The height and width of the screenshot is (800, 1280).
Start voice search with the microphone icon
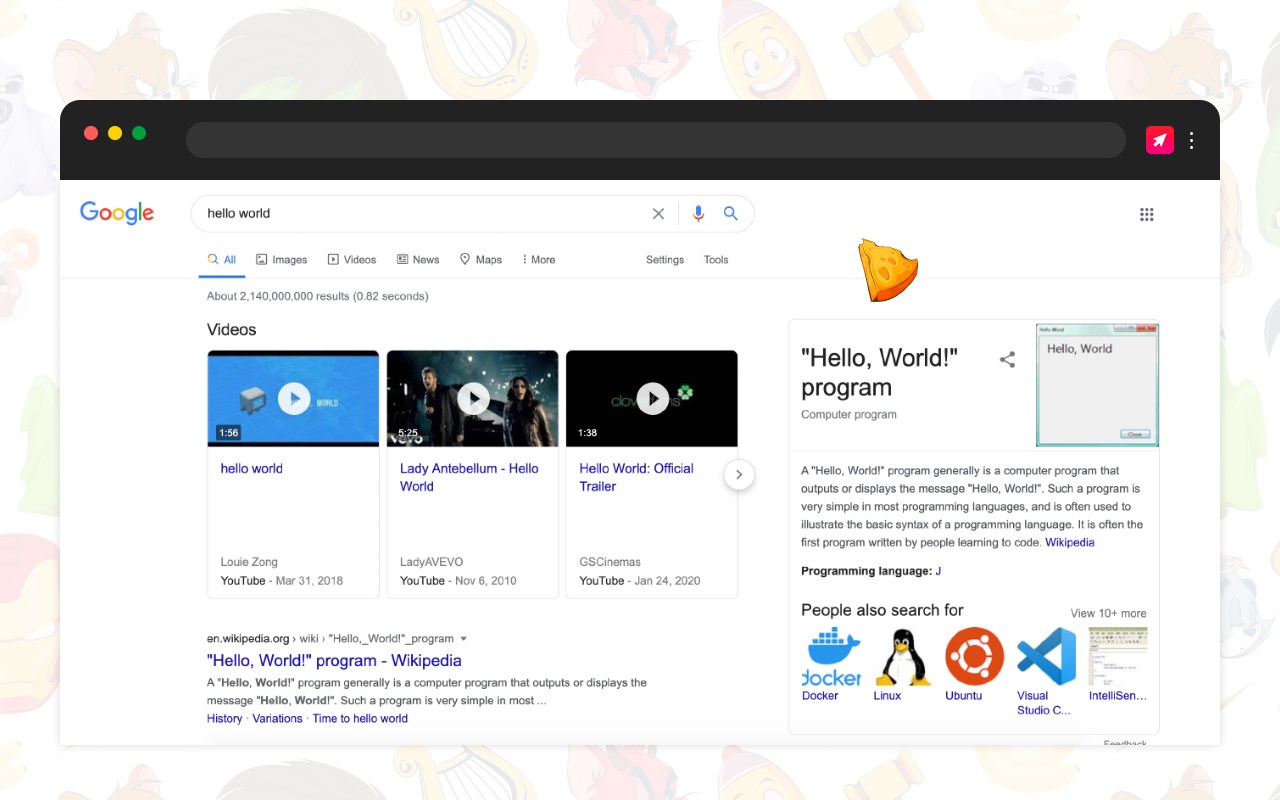tap(698, 213)
